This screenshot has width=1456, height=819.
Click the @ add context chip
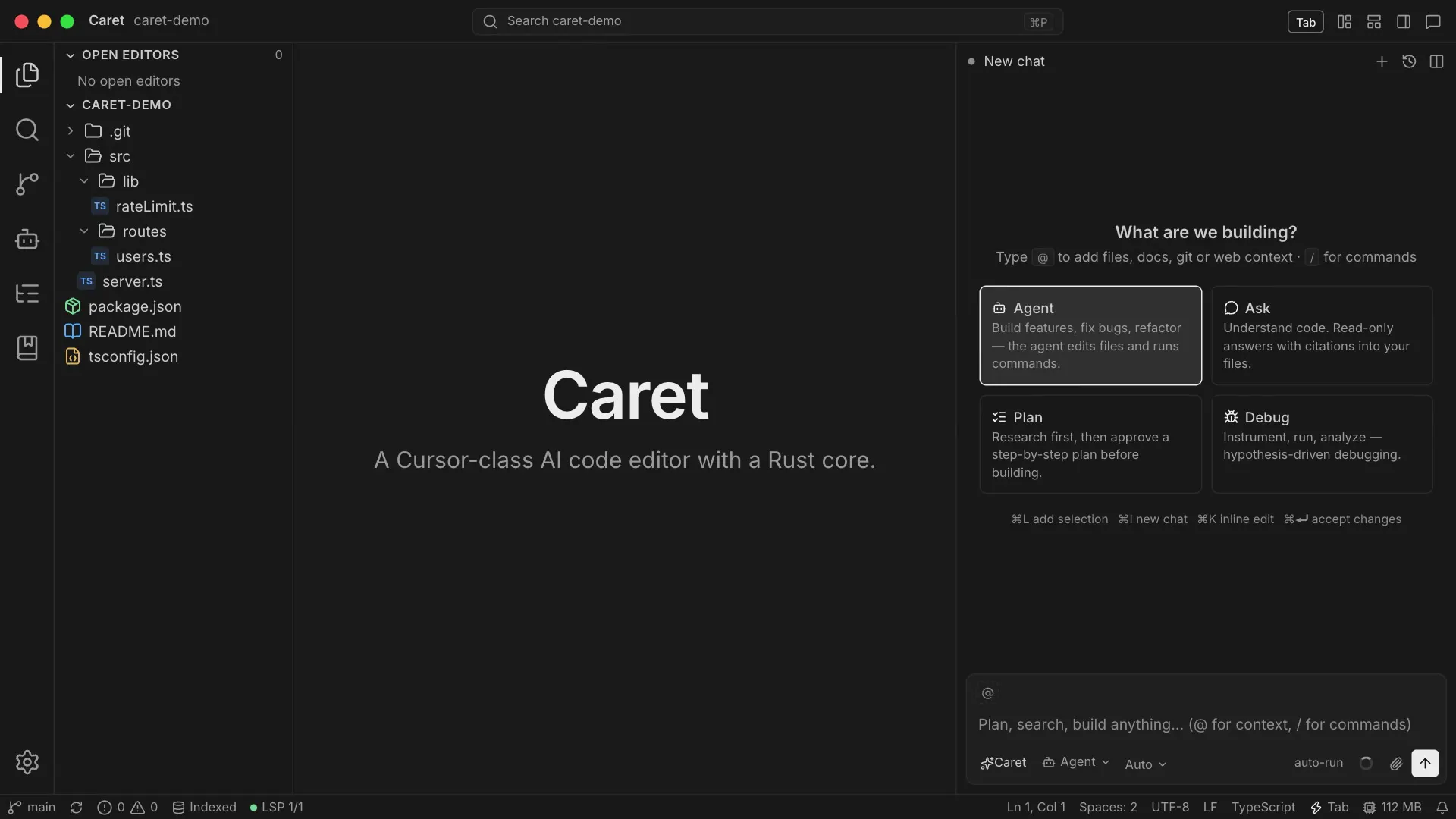coord(987,693)
